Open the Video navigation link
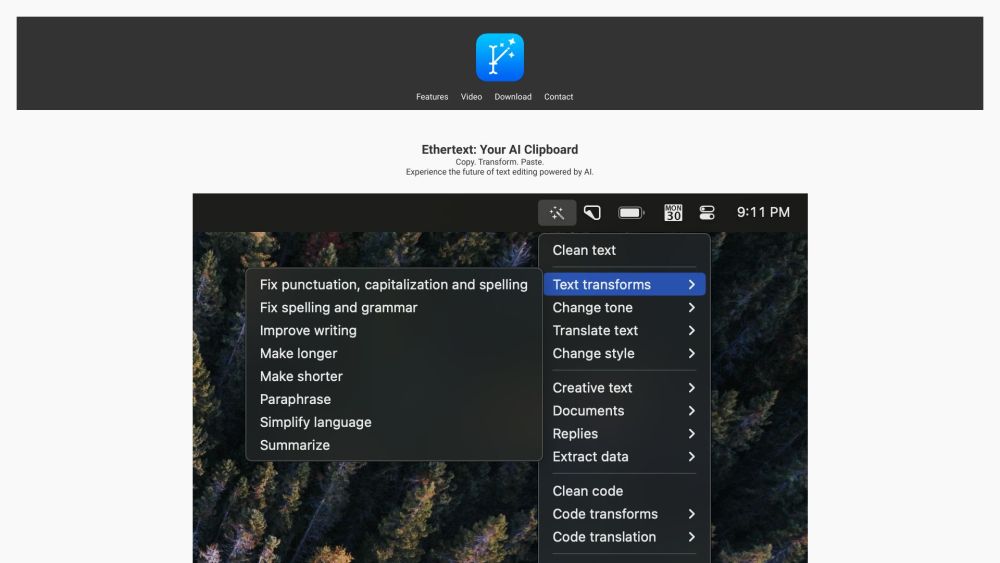 tap(471, 97)
